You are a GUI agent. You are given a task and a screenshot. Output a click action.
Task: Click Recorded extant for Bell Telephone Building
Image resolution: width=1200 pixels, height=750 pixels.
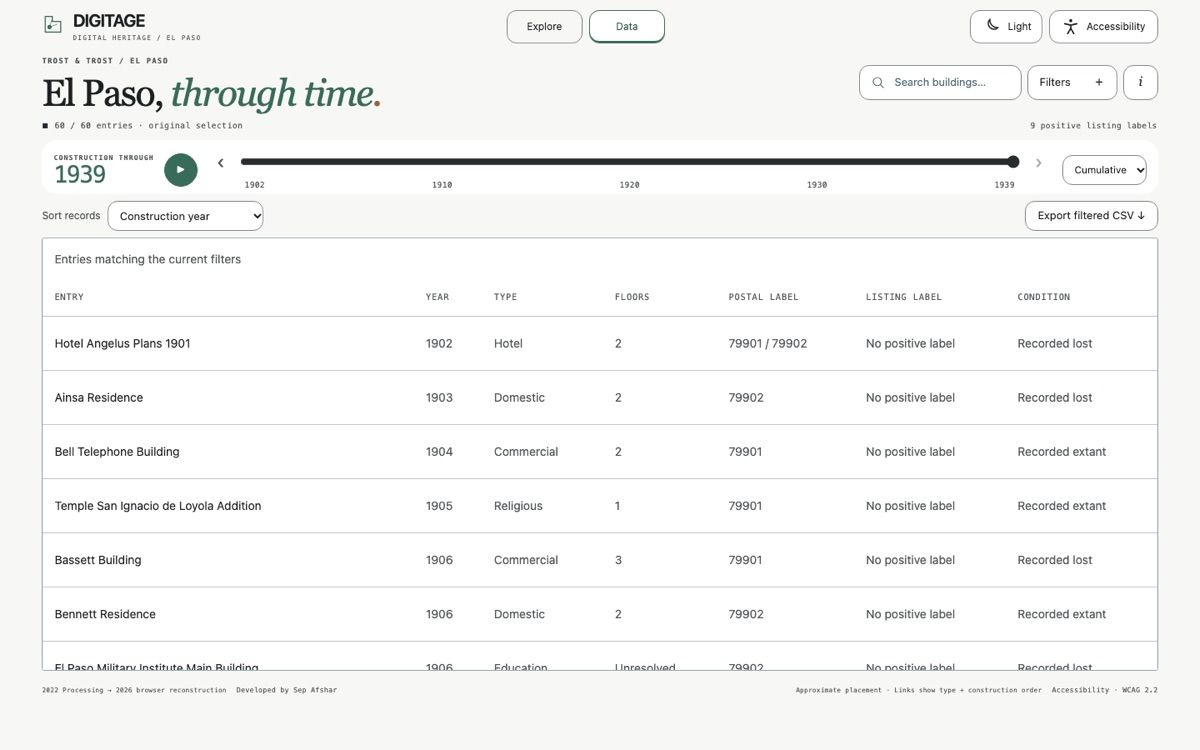coord(1062,452)
